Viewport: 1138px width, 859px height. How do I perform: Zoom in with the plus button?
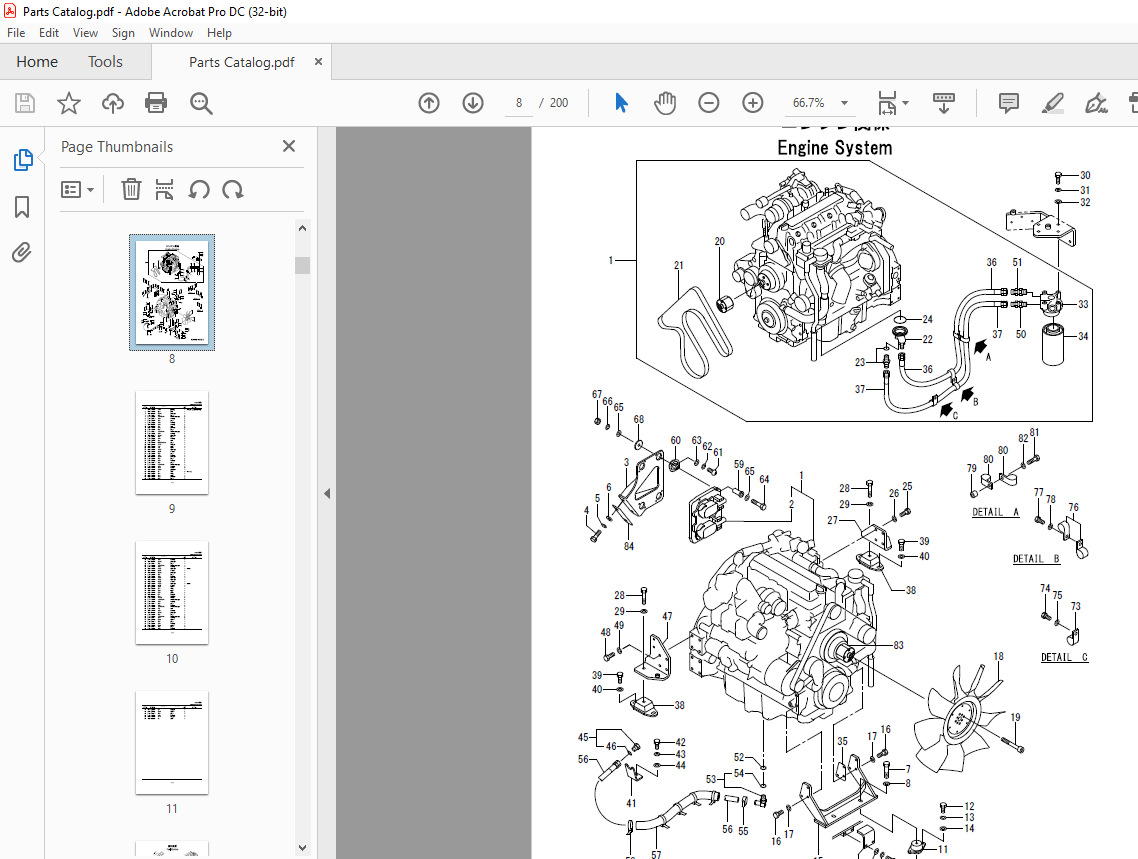tap(753, 103)
